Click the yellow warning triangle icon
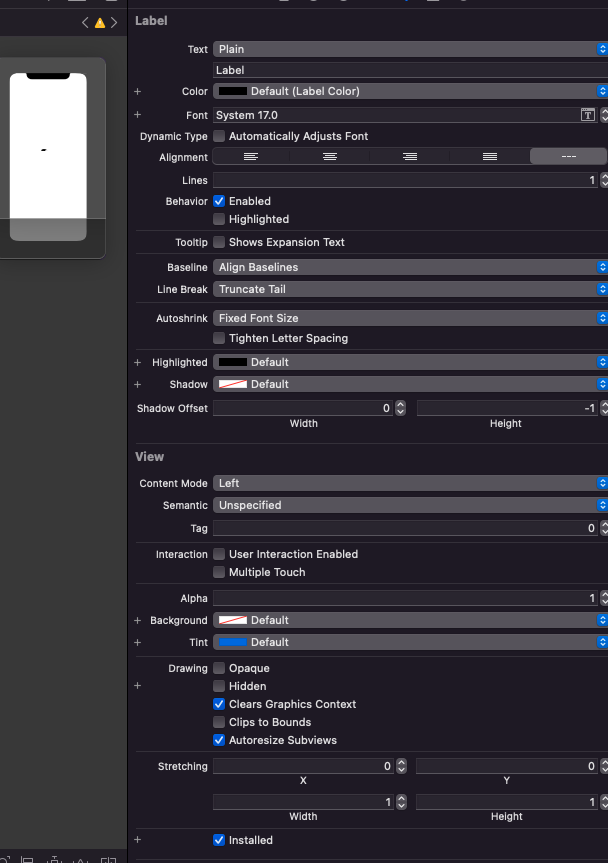Viewport: 608px width, 863px height. [100, 22]
